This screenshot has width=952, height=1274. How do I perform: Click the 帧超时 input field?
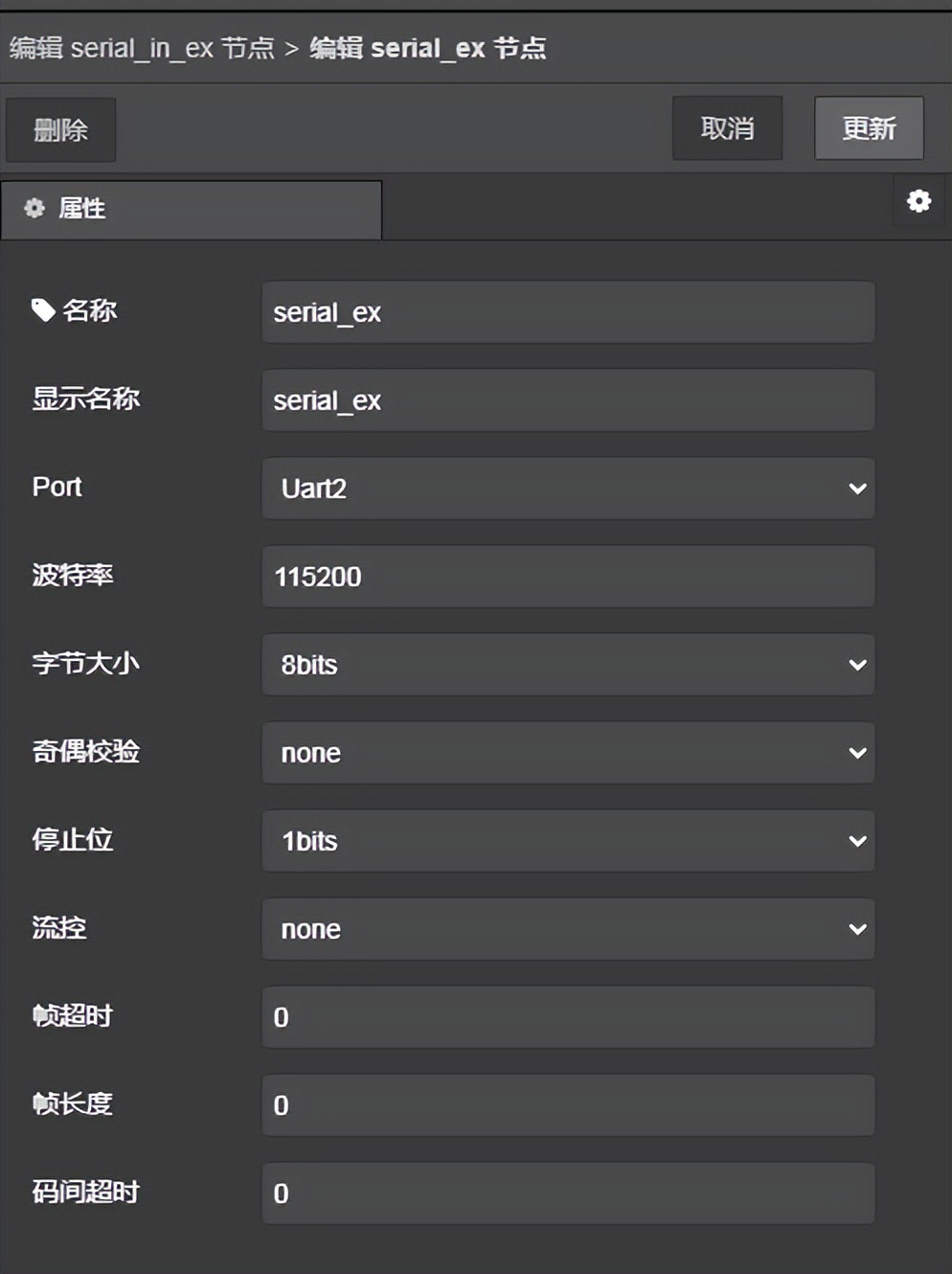[568, 1016]
